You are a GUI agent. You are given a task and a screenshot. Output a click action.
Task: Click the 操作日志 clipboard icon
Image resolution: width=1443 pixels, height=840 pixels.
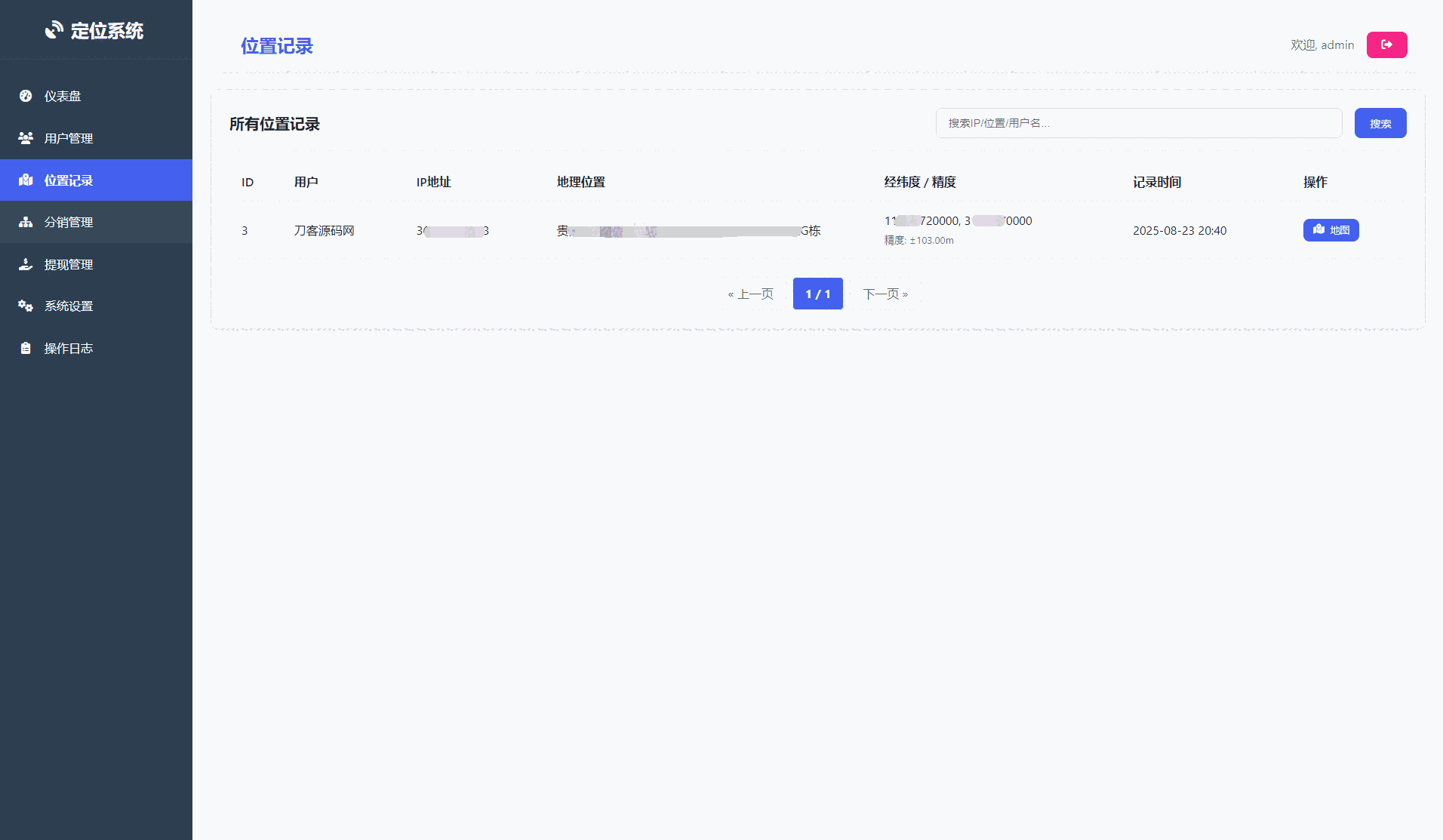(26, 348)
